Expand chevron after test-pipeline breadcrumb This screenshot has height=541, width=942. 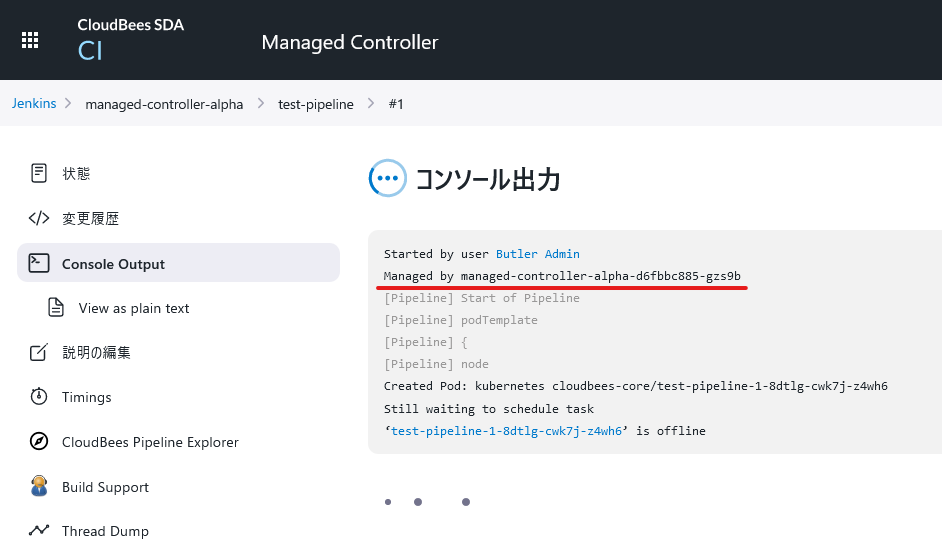tap(371, 103)
